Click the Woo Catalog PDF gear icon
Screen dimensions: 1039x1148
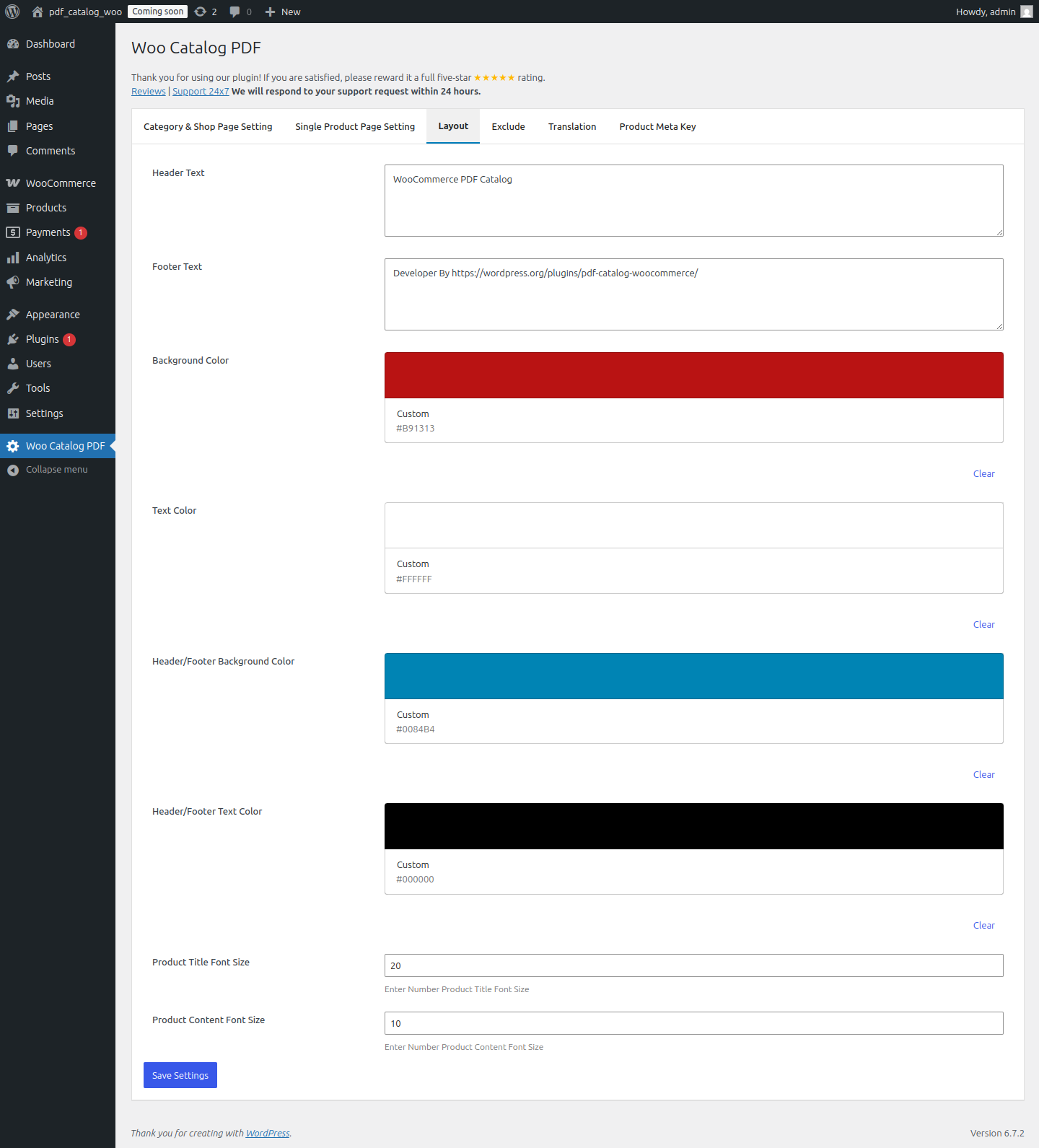(13, 446)
